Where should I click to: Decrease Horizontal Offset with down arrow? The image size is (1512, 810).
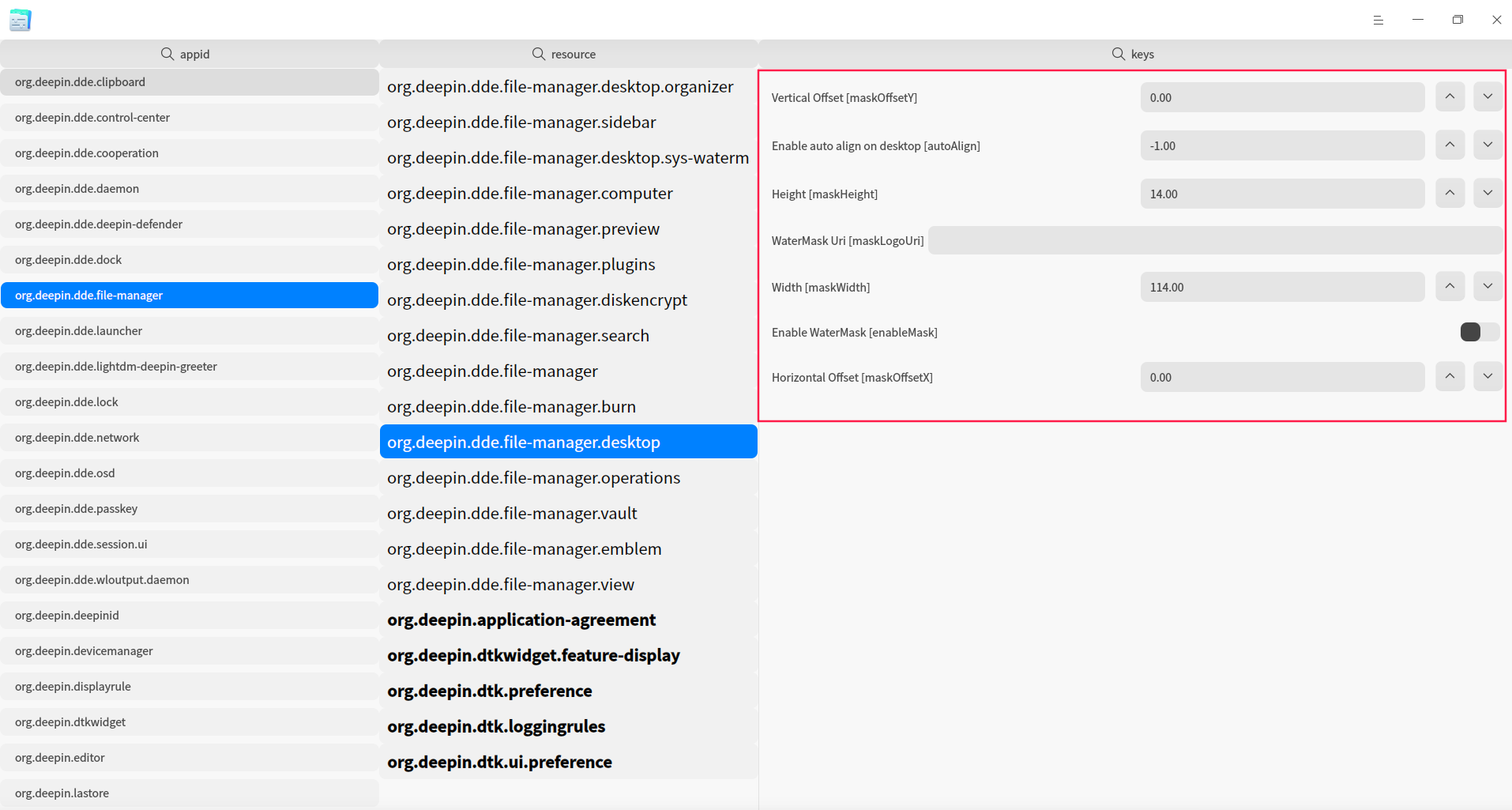coord(1488,377)
